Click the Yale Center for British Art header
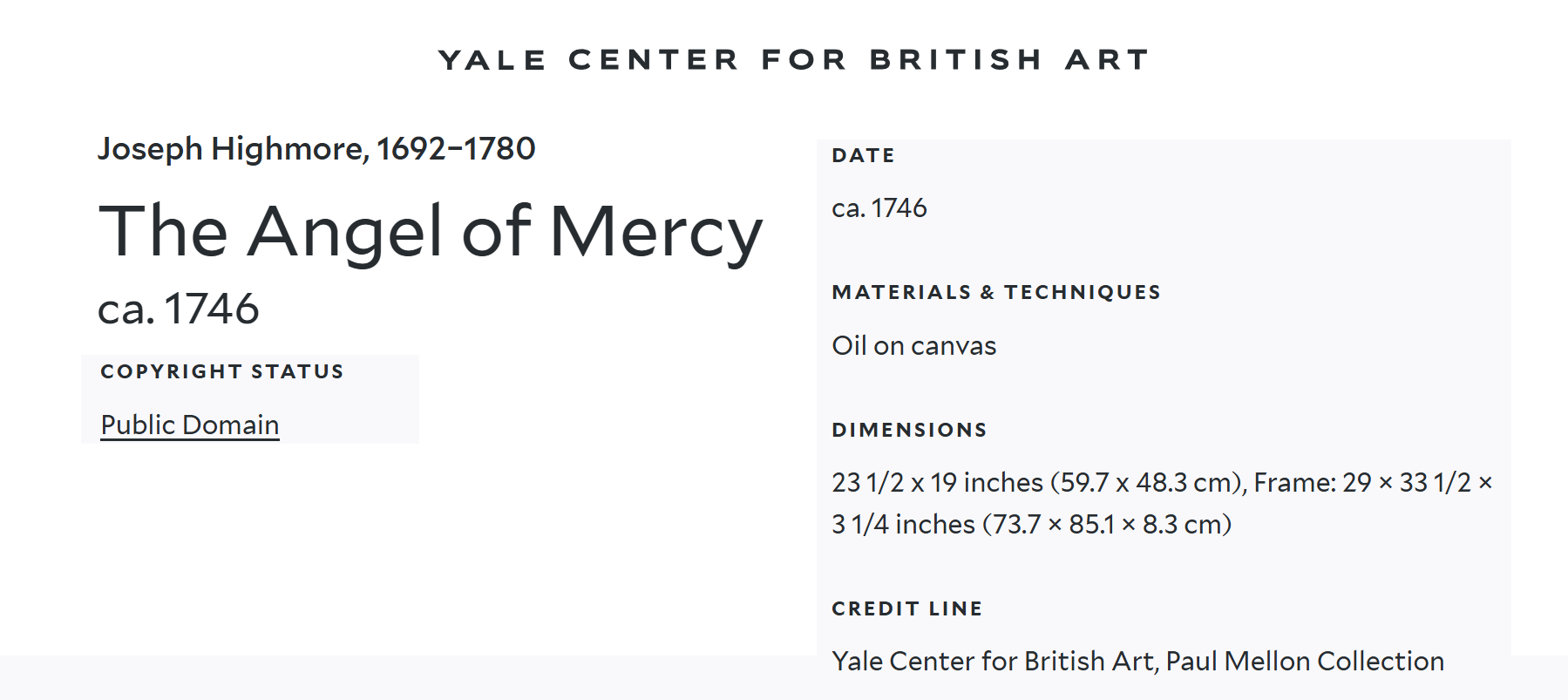This screenshot has height=700, width=1568. [x=794, y=59]
